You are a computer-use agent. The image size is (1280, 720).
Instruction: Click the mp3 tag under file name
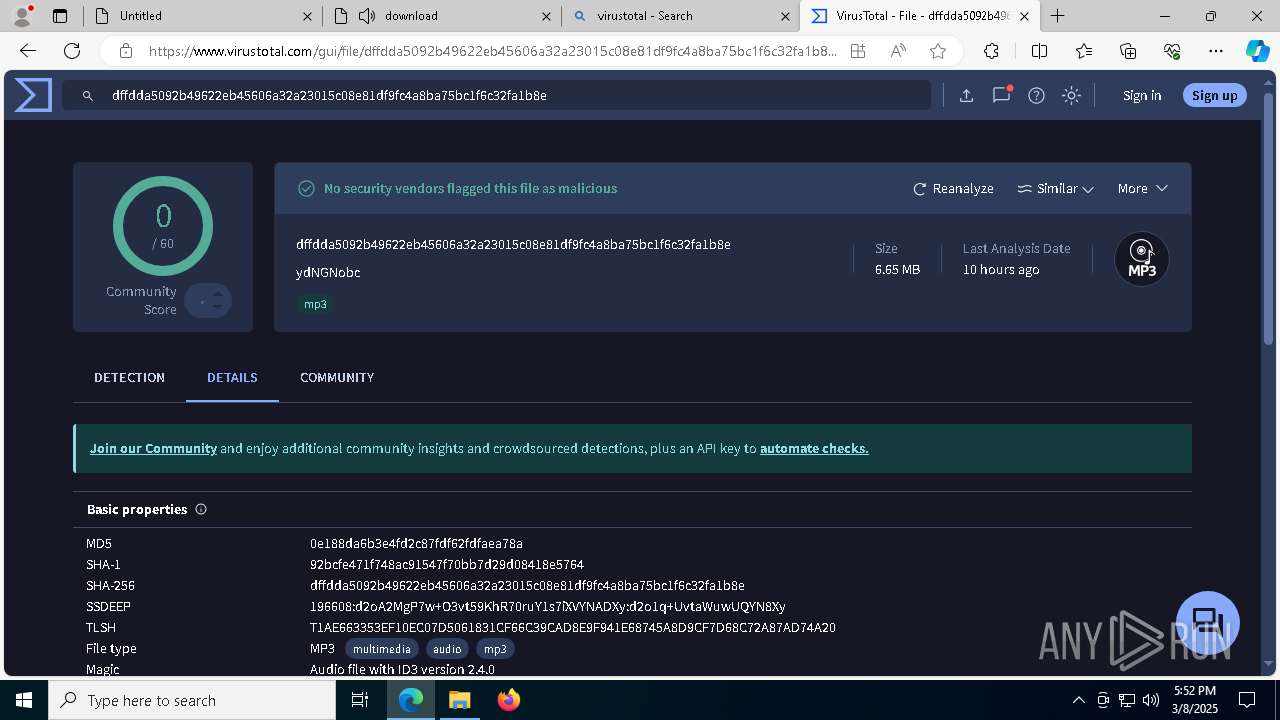click(x=315, y=304)
